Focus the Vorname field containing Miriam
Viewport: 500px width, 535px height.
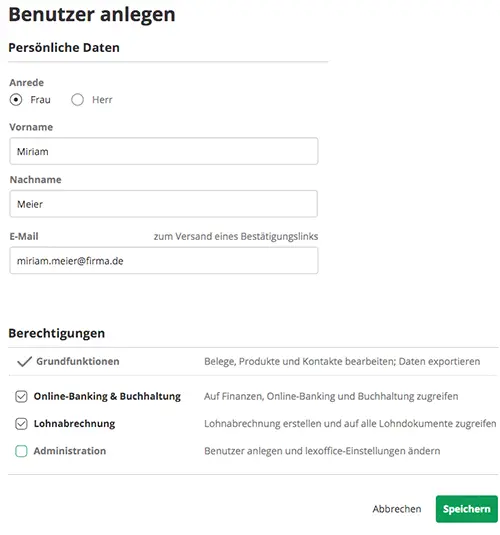point(164,151)
